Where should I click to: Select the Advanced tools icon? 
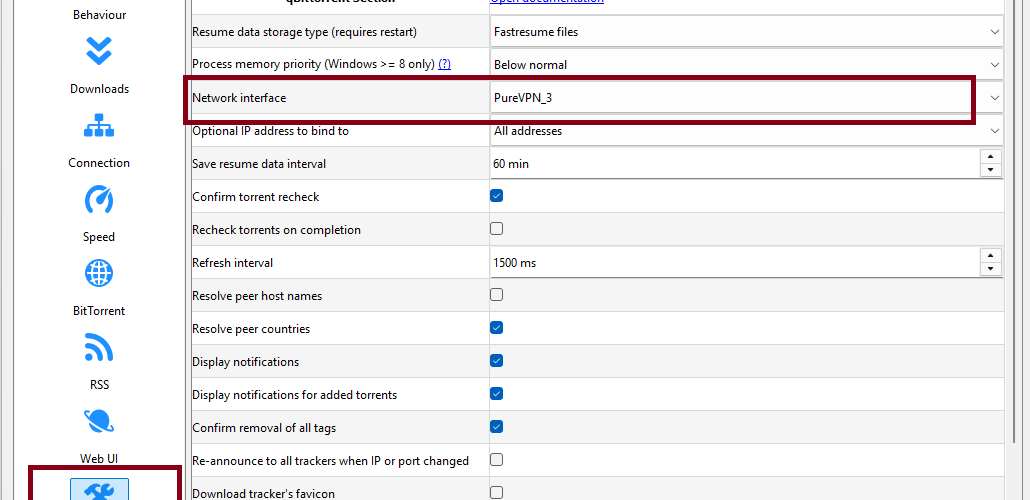pos(99,490)
